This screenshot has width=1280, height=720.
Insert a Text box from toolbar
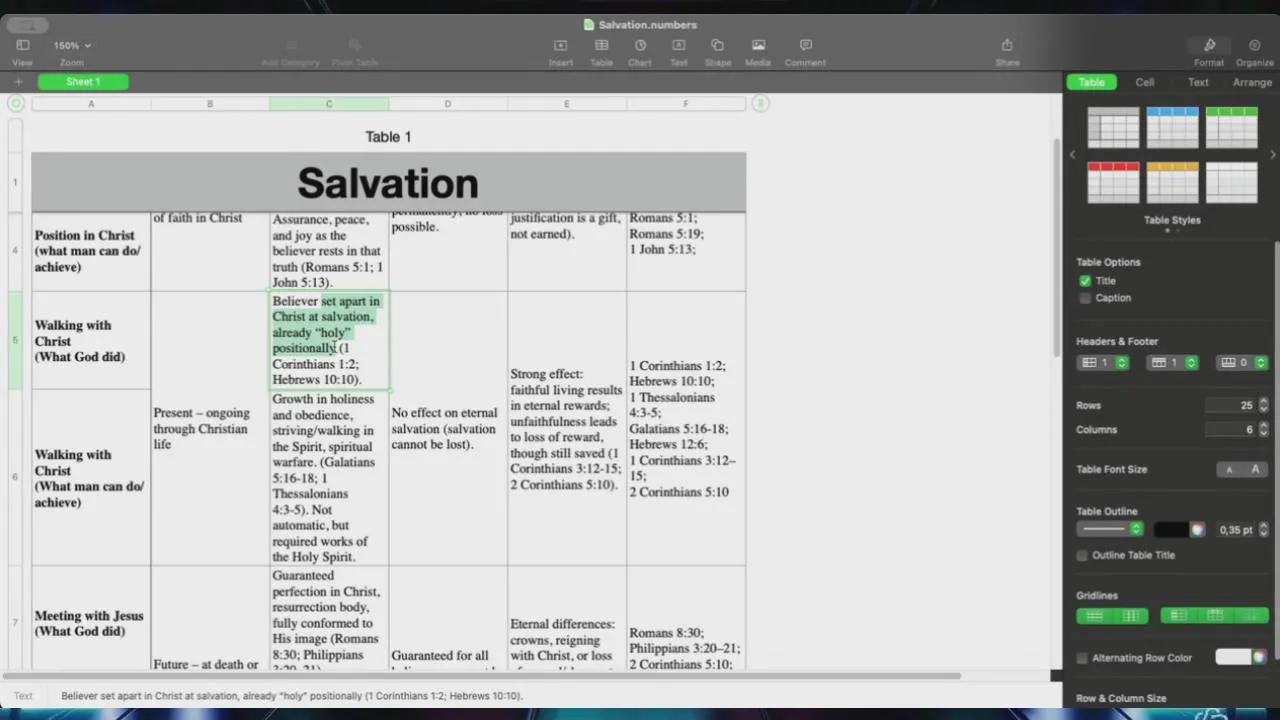tap(678, 45)
